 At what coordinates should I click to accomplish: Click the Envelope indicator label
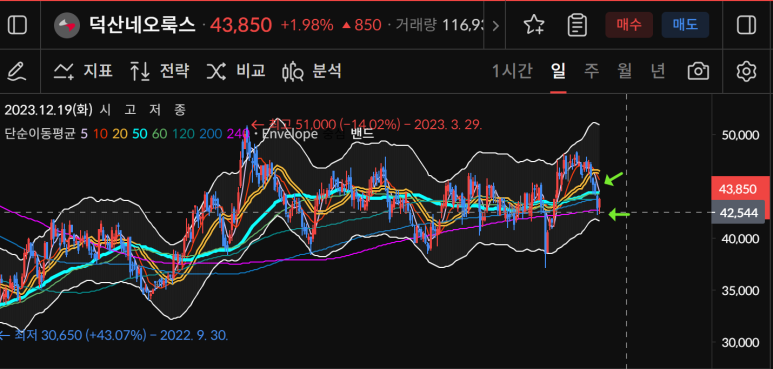point(289,134)
